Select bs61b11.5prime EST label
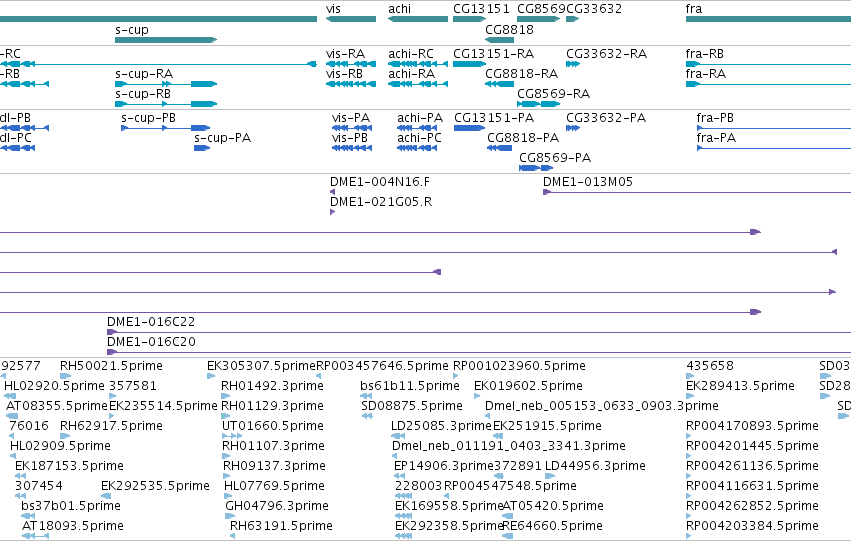The width and height of the screenshot is (851, 541). point(410,386)
